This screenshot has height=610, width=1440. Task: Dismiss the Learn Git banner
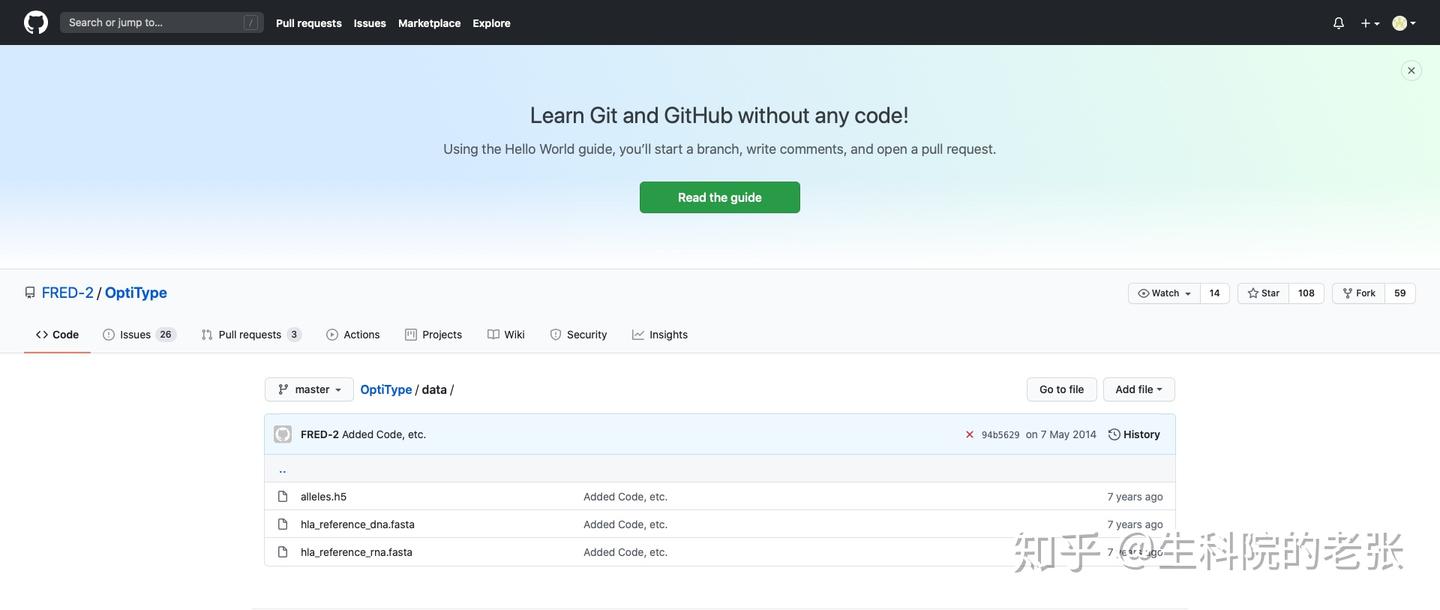[x=1411, y=70]
